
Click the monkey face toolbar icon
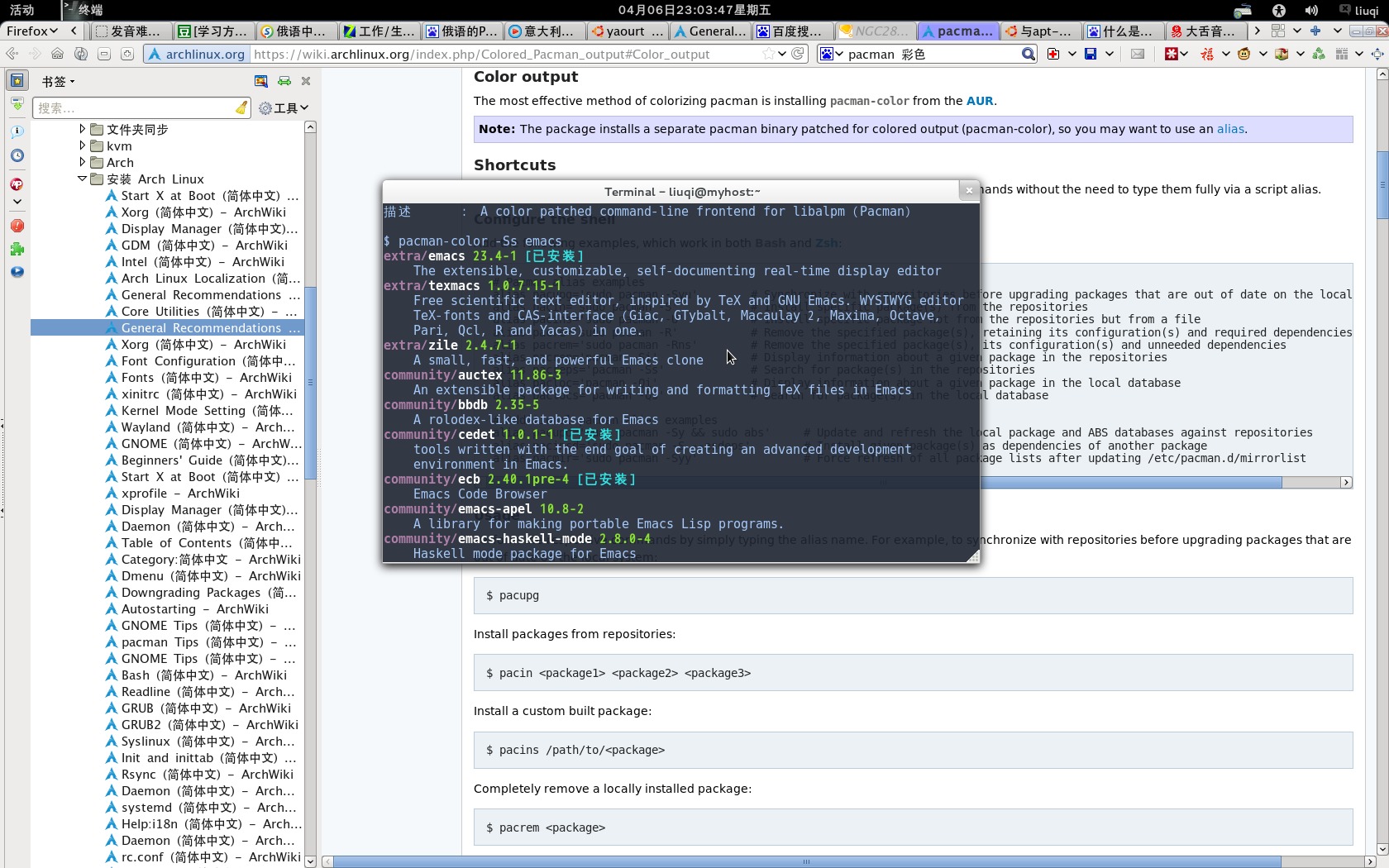pyautogui.click(x=1243, y=54)
